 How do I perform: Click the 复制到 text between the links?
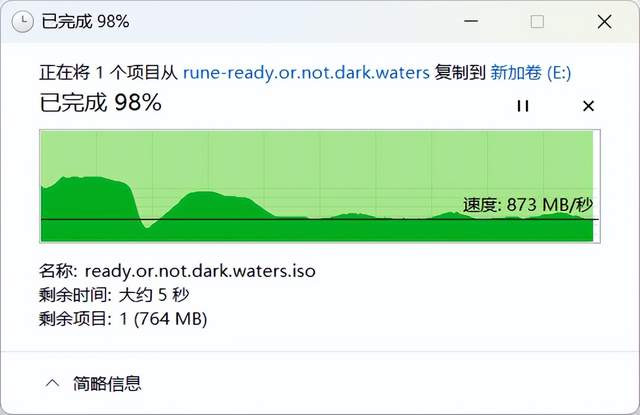click(460, 72)
